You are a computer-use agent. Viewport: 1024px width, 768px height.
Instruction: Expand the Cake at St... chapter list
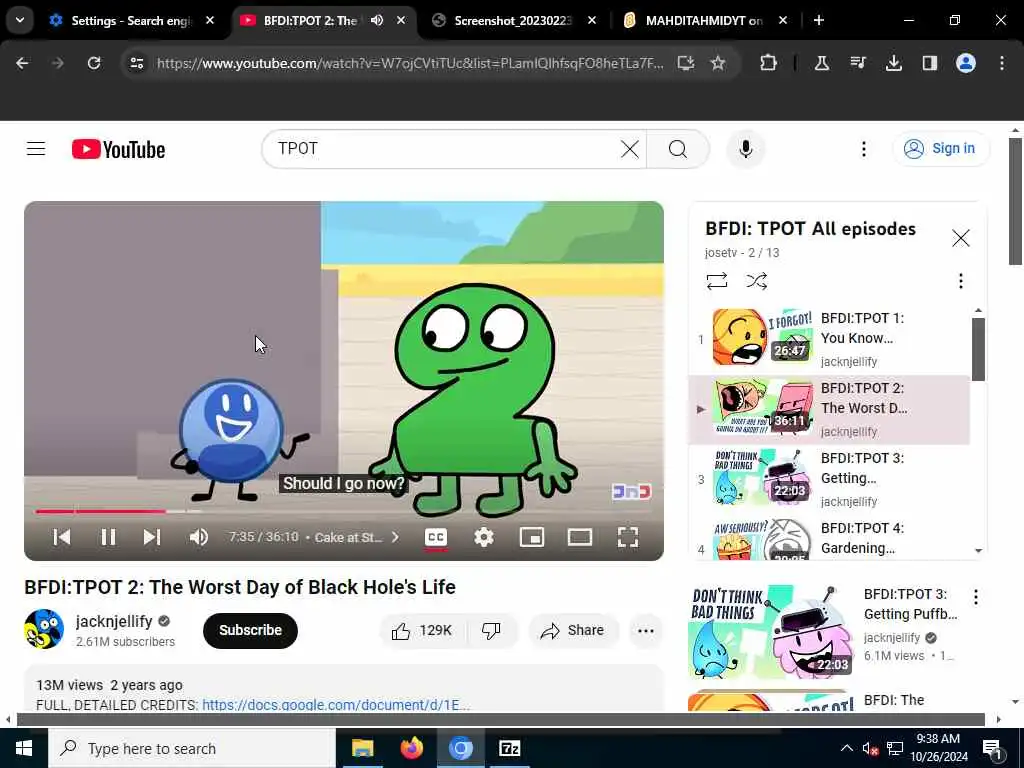[357, 537]
